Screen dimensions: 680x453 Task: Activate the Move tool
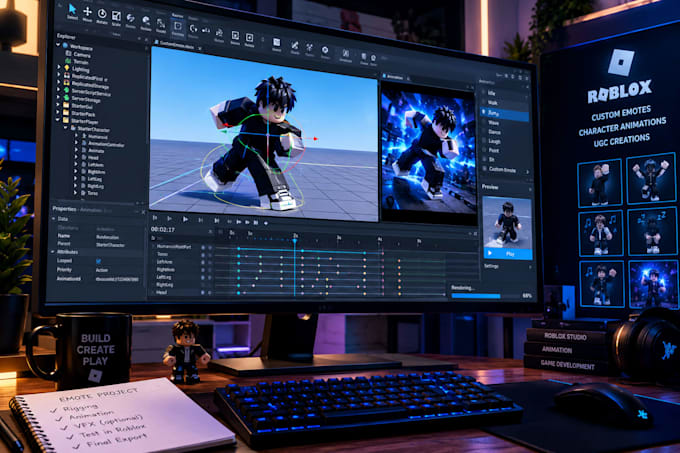[x=87, y=13]
